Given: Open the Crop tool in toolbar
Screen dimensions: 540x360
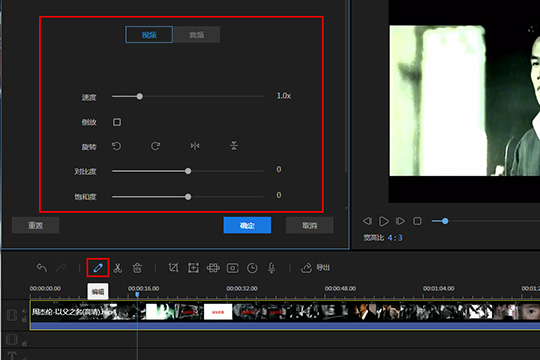Looking at the screenshot, I should (174, 268).
